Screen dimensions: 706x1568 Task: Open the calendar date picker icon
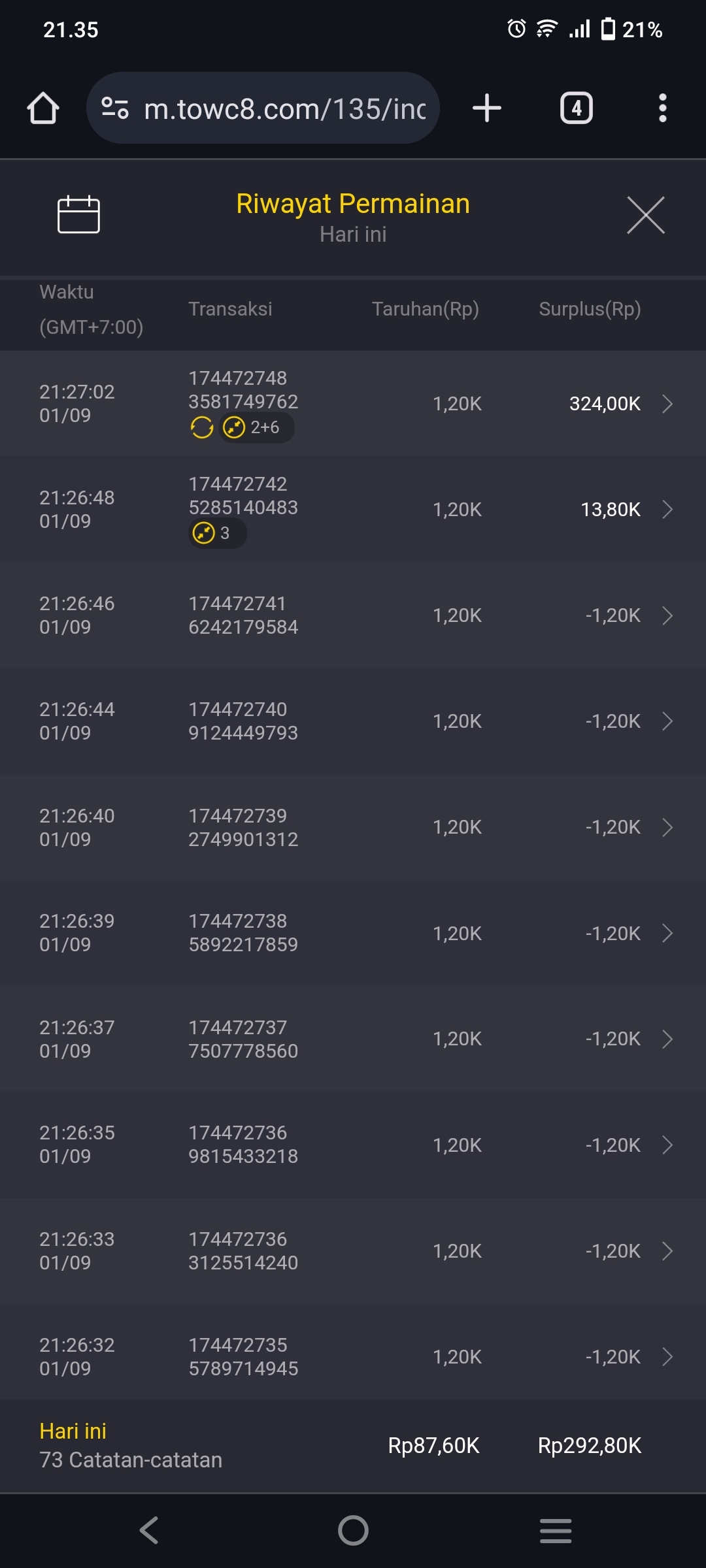click(x=78, y=214)
